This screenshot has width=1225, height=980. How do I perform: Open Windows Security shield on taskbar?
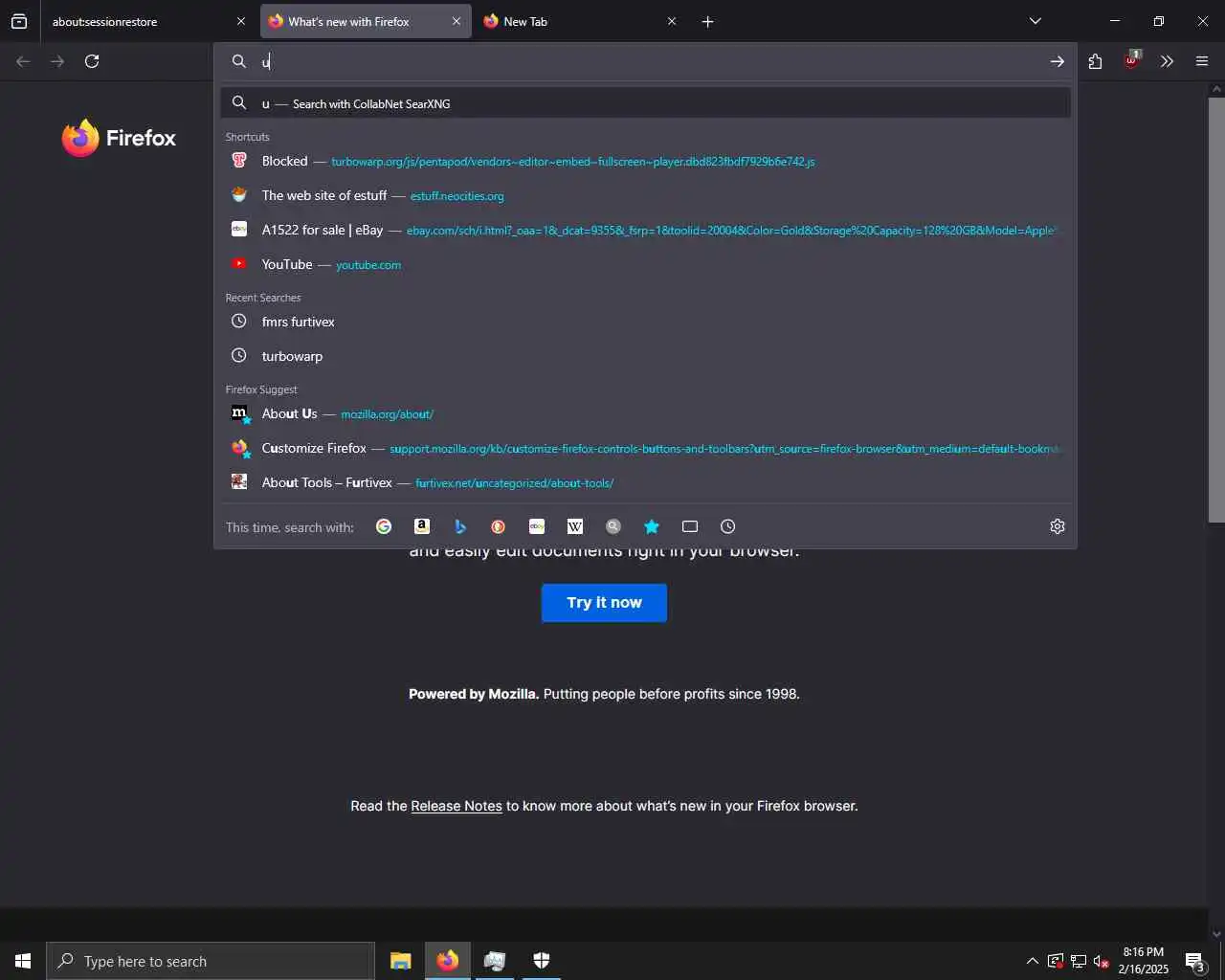(542, 961)
